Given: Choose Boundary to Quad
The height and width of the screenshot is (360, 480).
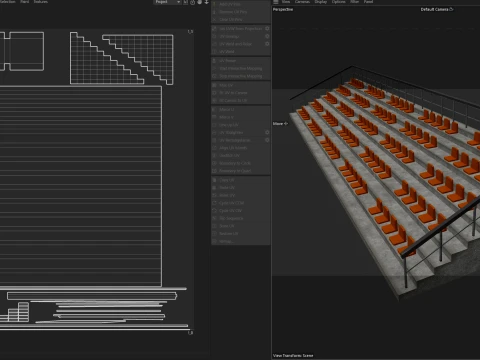Looking at the screenshot, I should coord(241,171).
